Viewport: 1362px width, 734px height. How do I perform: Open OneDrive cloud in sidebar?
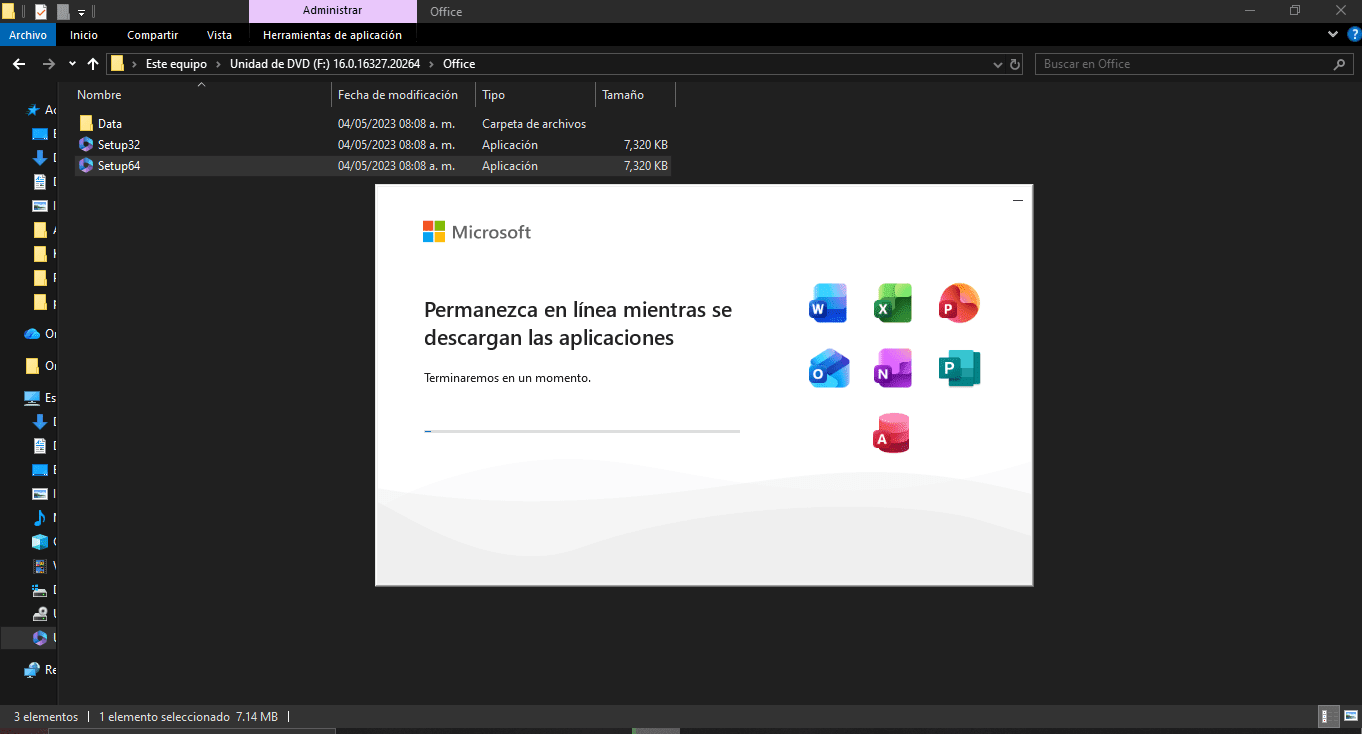coord(32,334)
